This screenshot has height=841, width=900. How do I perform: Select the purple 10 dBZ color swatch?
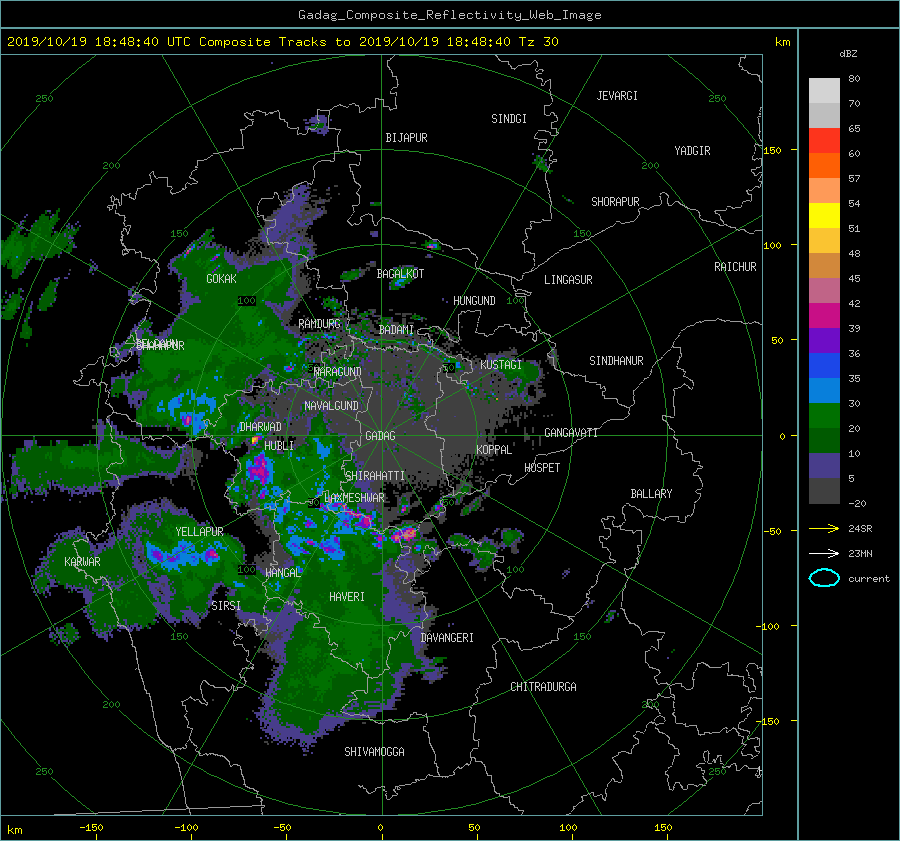coord(824,466)
